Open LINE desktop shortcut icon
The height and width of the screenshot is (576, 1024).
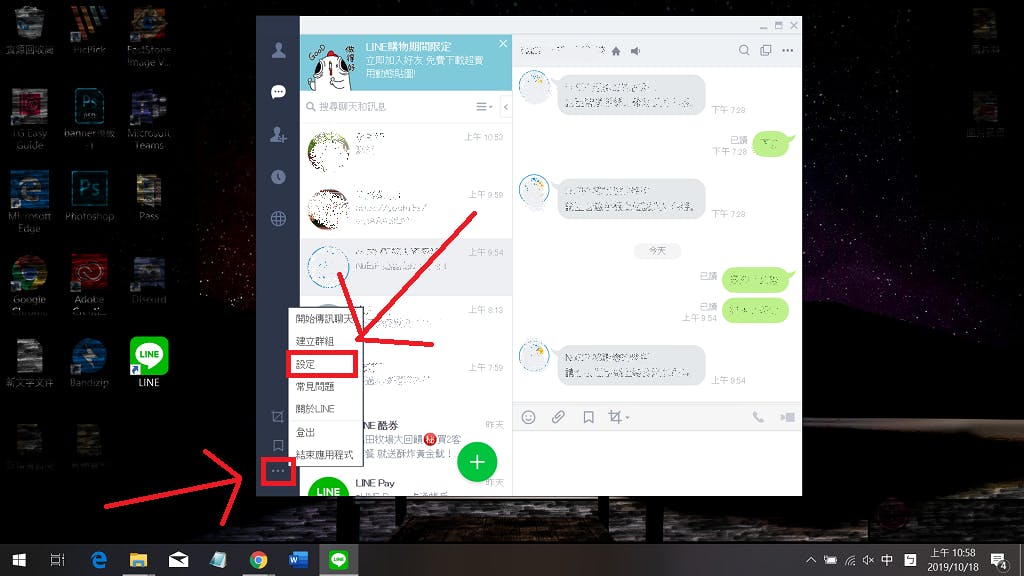(149, 362)
